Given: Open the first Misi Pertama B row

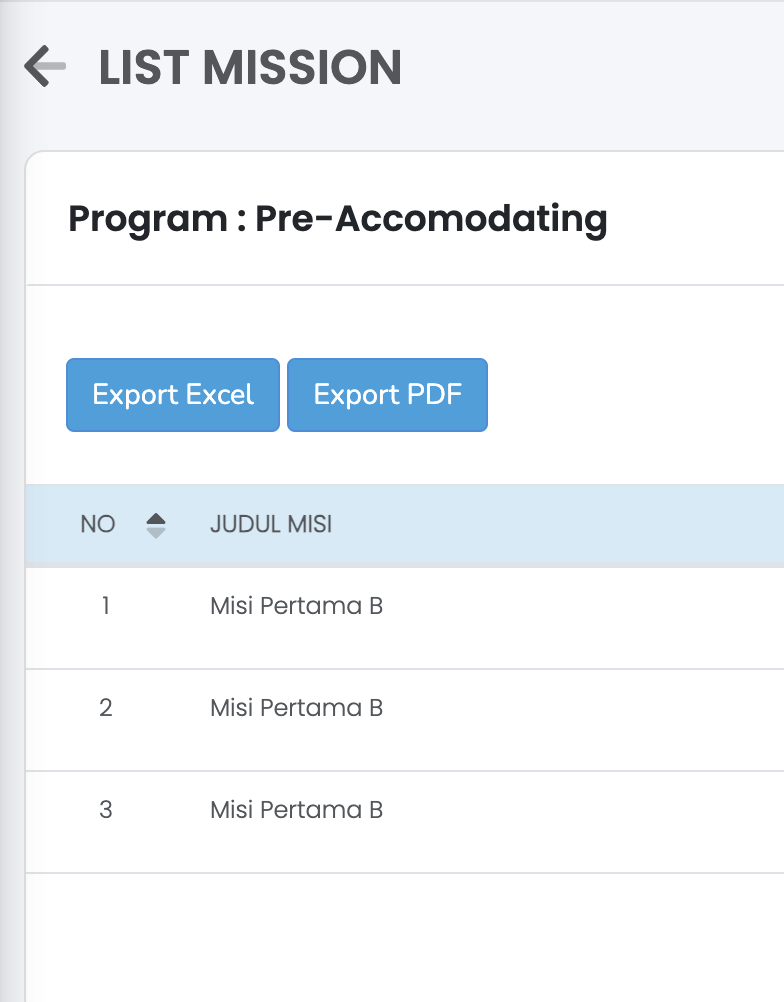Looking at the screenshot, I should point(296,606).
